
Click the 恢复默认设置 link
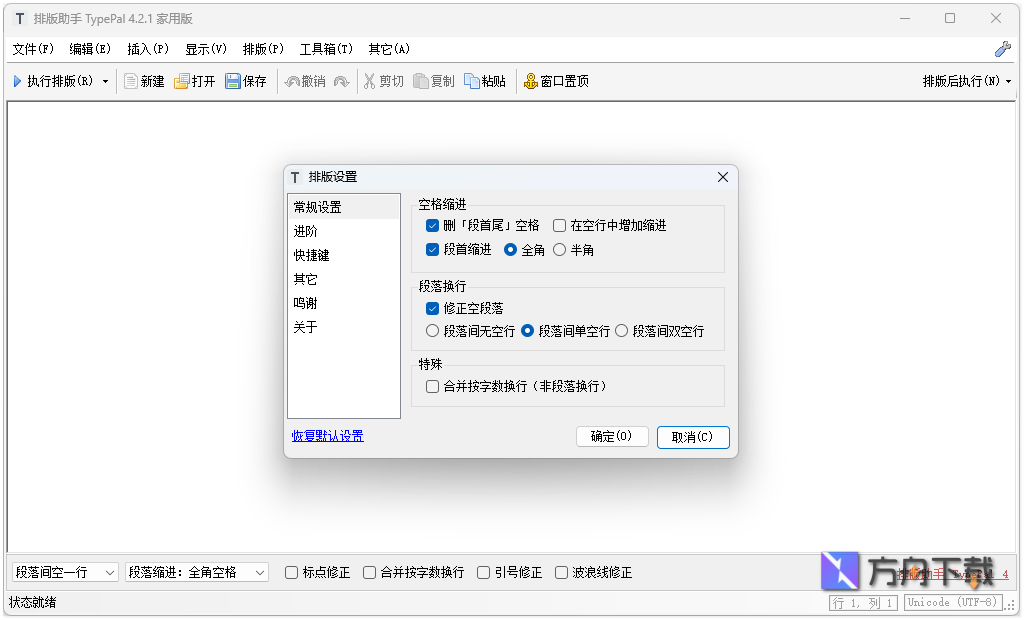tap(327, 436)
